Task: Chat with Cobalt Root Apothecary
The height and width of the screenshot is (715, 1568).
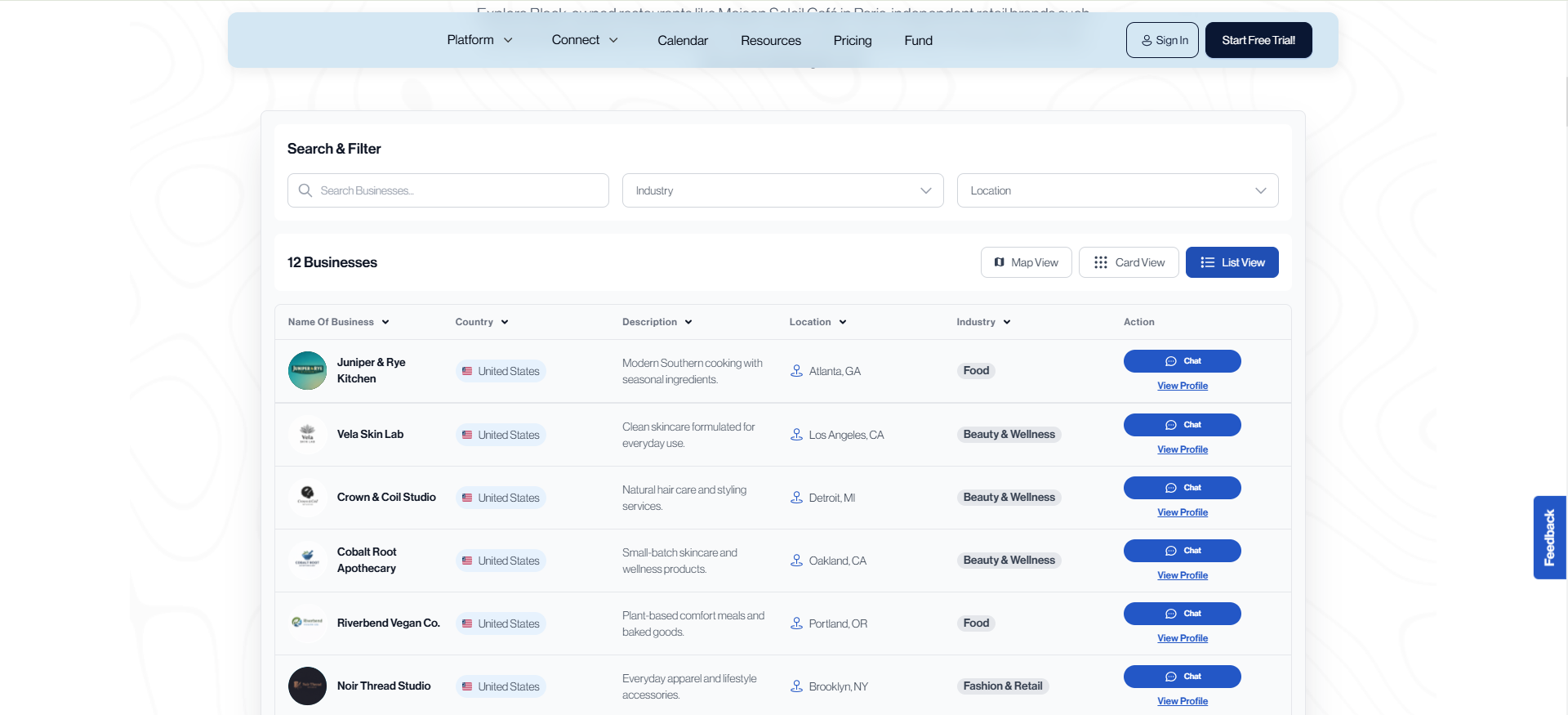Action: click(x=1182, y=551)
